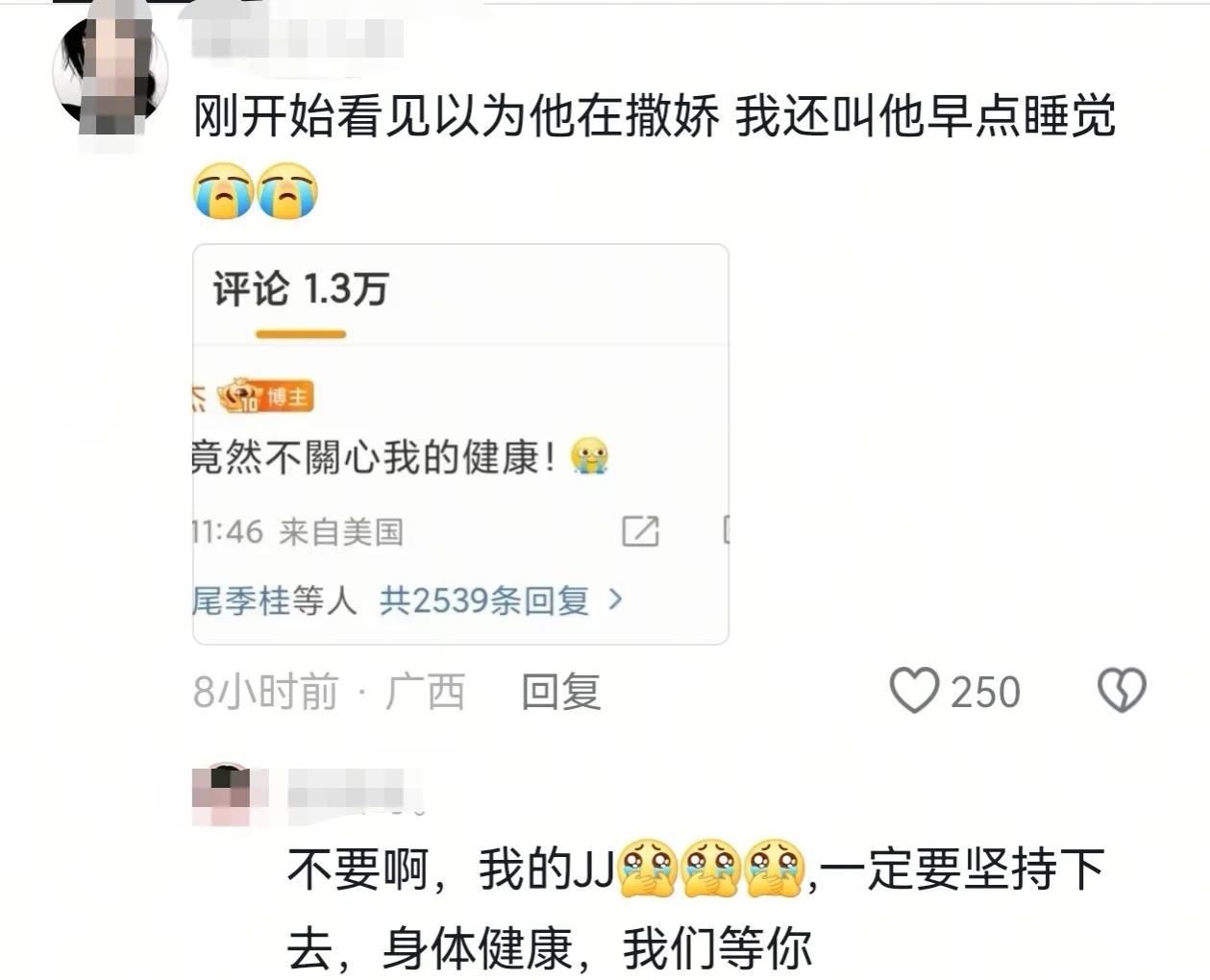Open the reply author's blurred username
The image size is (1210, 980).
tap(355, 792)
